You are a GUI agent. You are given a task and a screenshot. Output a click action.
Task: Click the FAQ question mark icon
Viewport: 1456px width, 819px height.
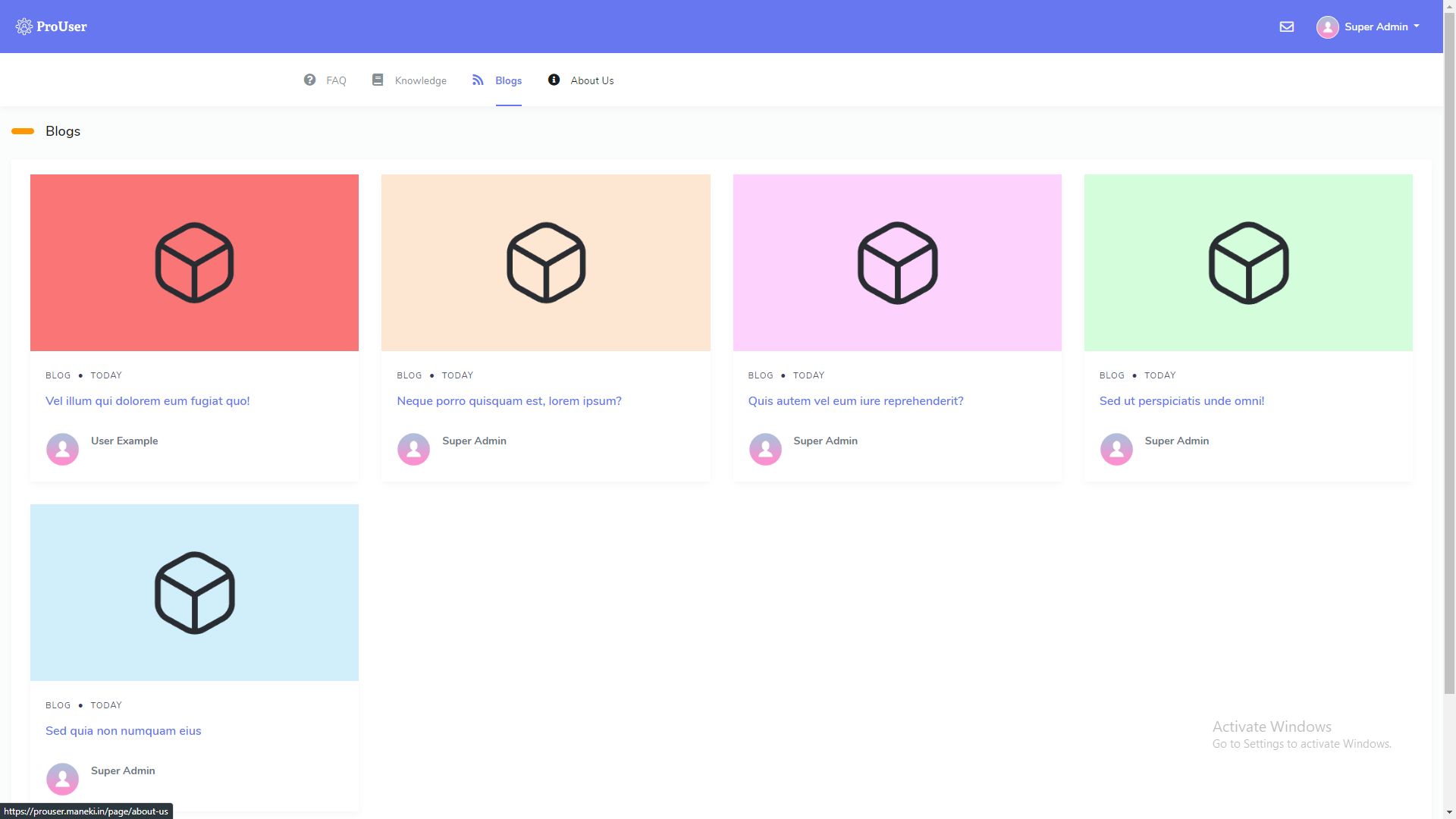(309, 80)
